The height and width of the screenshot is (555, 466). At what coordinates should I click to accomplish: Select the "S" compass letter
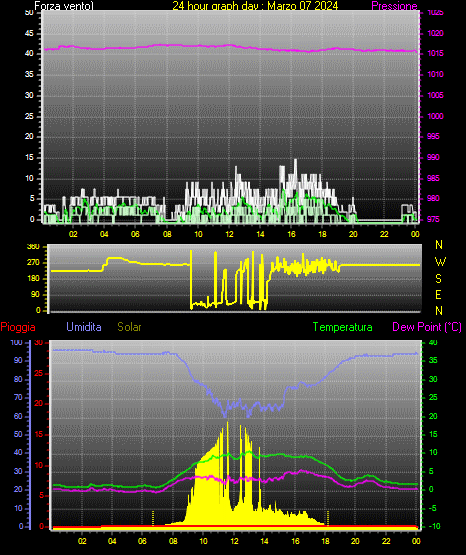[438, 279]
